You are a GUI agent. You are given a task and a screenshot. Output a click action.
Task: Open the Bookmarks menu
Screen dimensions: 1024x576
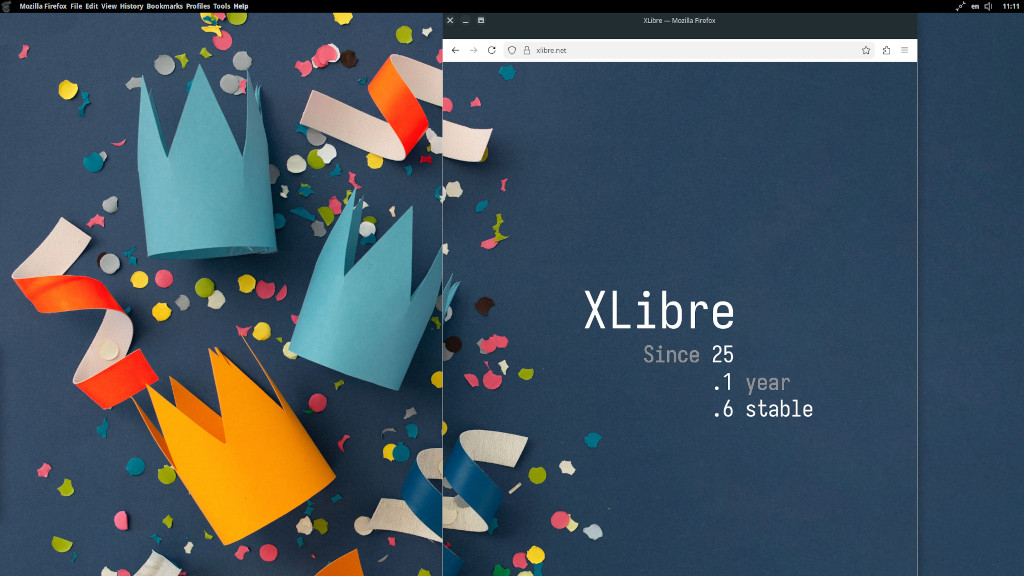tap(165, 7)
